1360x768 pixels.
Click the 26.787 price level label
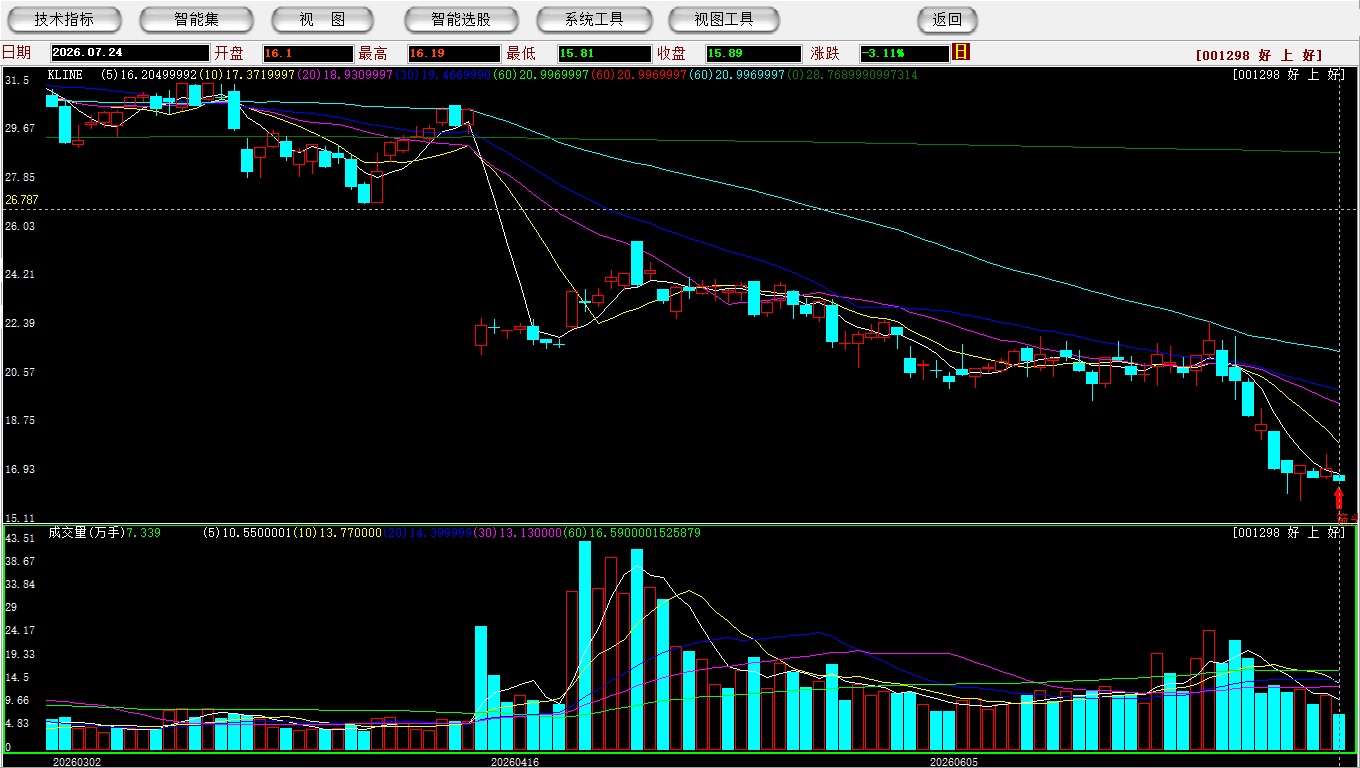click(x=21, y=200)
